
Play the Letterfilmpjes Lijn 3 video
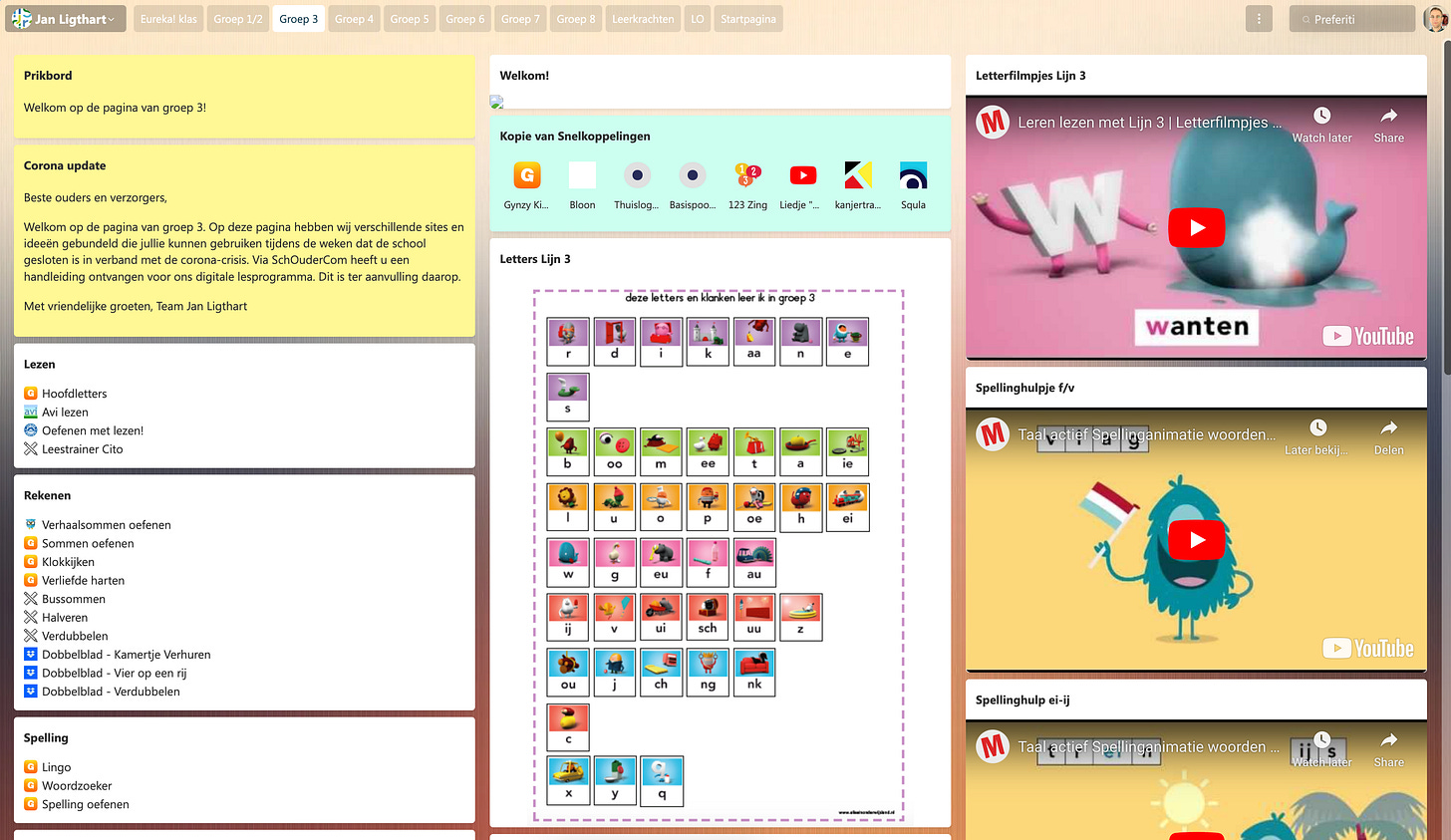(x=1196, y=227)
